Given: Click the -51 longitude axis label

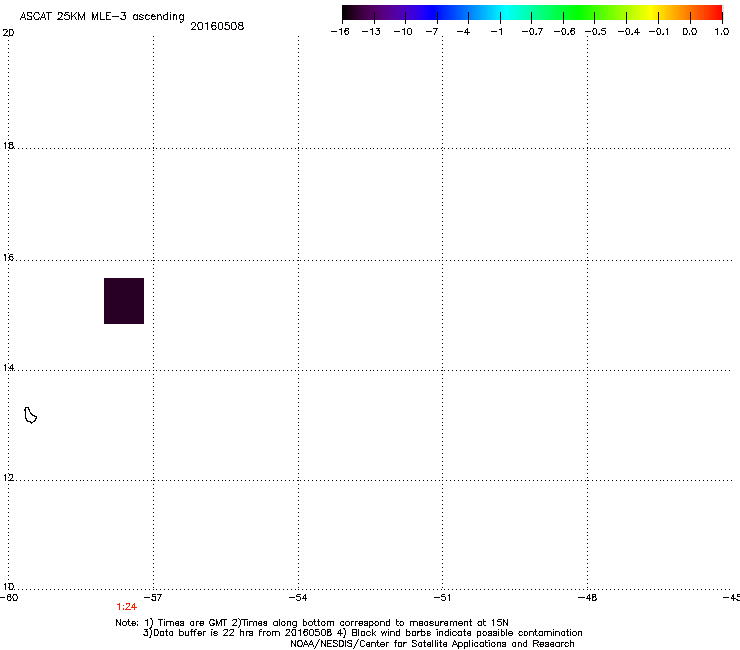Looking at the screenshot, I should point(442,598).
